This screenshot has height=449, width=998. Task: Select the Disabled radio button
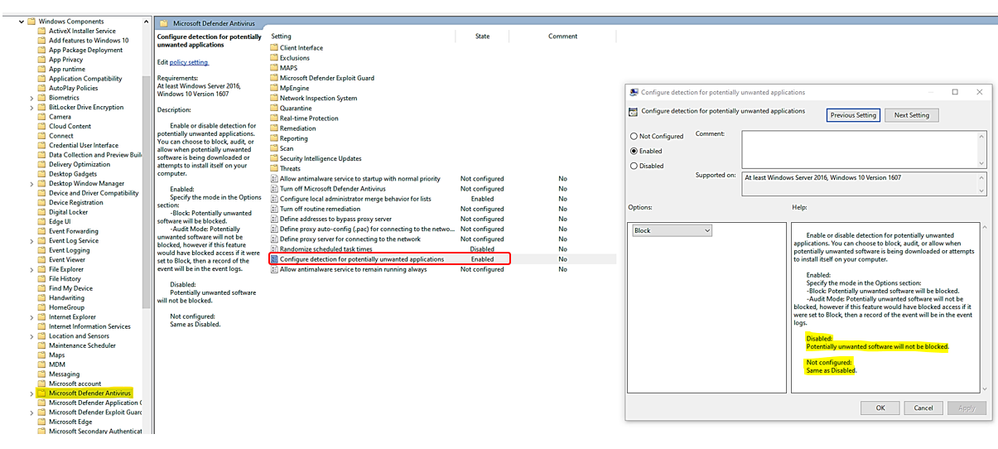click(634, 166)
